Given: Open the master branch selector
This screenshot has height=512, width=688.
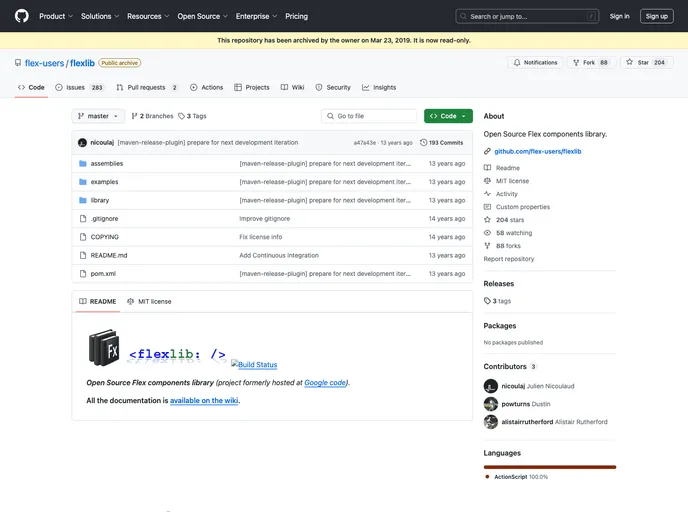Looking at the screenshot, I should 98,116.
